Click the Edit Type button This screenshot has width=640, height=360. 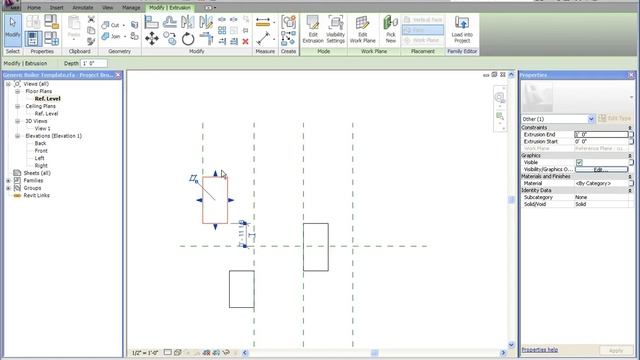[615, 118]
